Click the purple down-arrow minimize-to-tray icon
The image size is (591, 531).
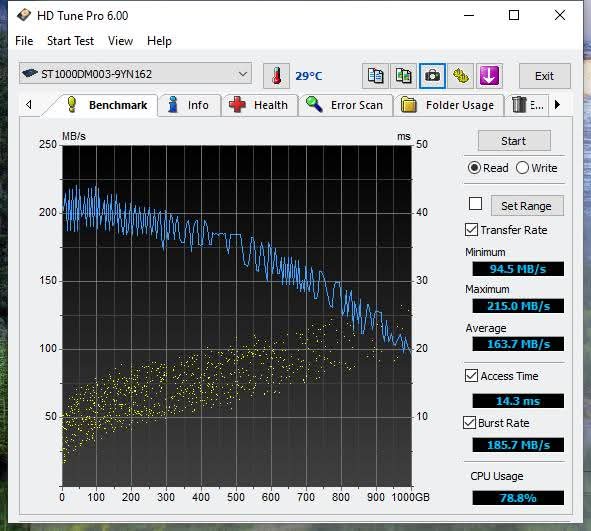489,76
